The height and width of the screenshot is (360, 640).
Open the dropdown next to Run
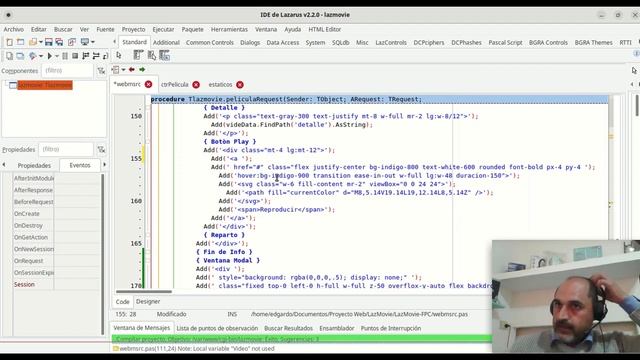pos(57,56)
